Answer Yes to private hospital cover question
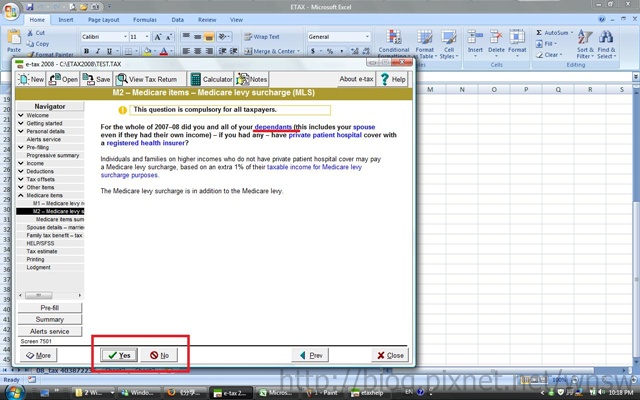 pos(119,355)
